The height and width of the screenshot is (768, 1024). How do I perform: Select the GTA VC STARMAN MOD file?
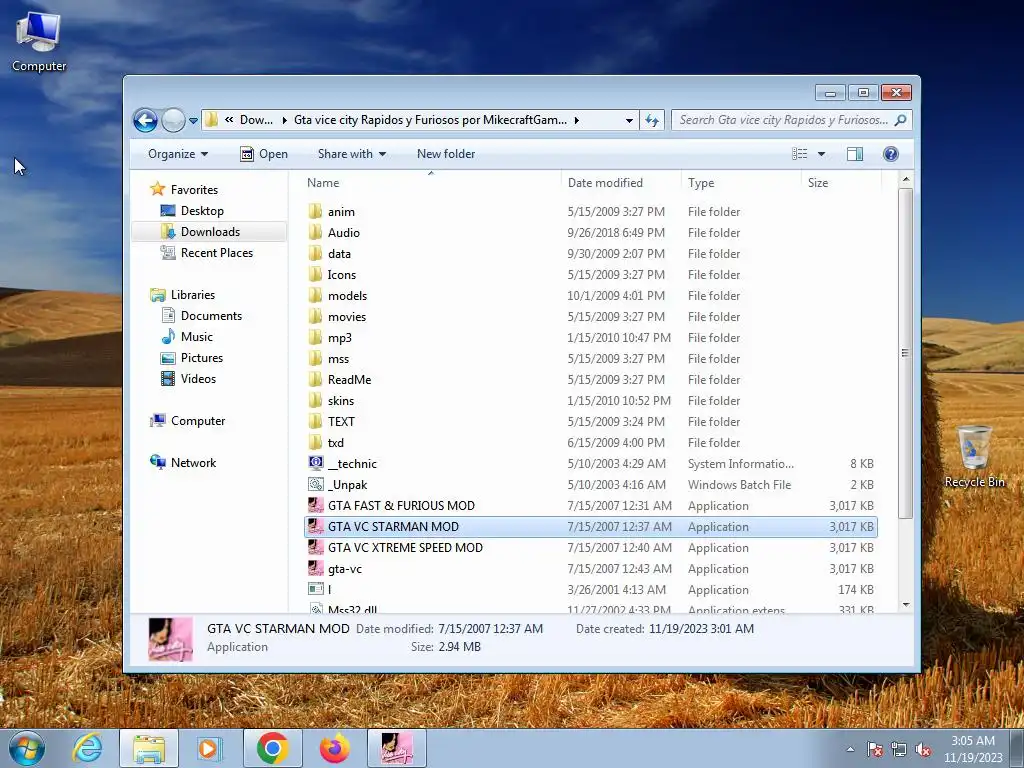coord(590,526)
